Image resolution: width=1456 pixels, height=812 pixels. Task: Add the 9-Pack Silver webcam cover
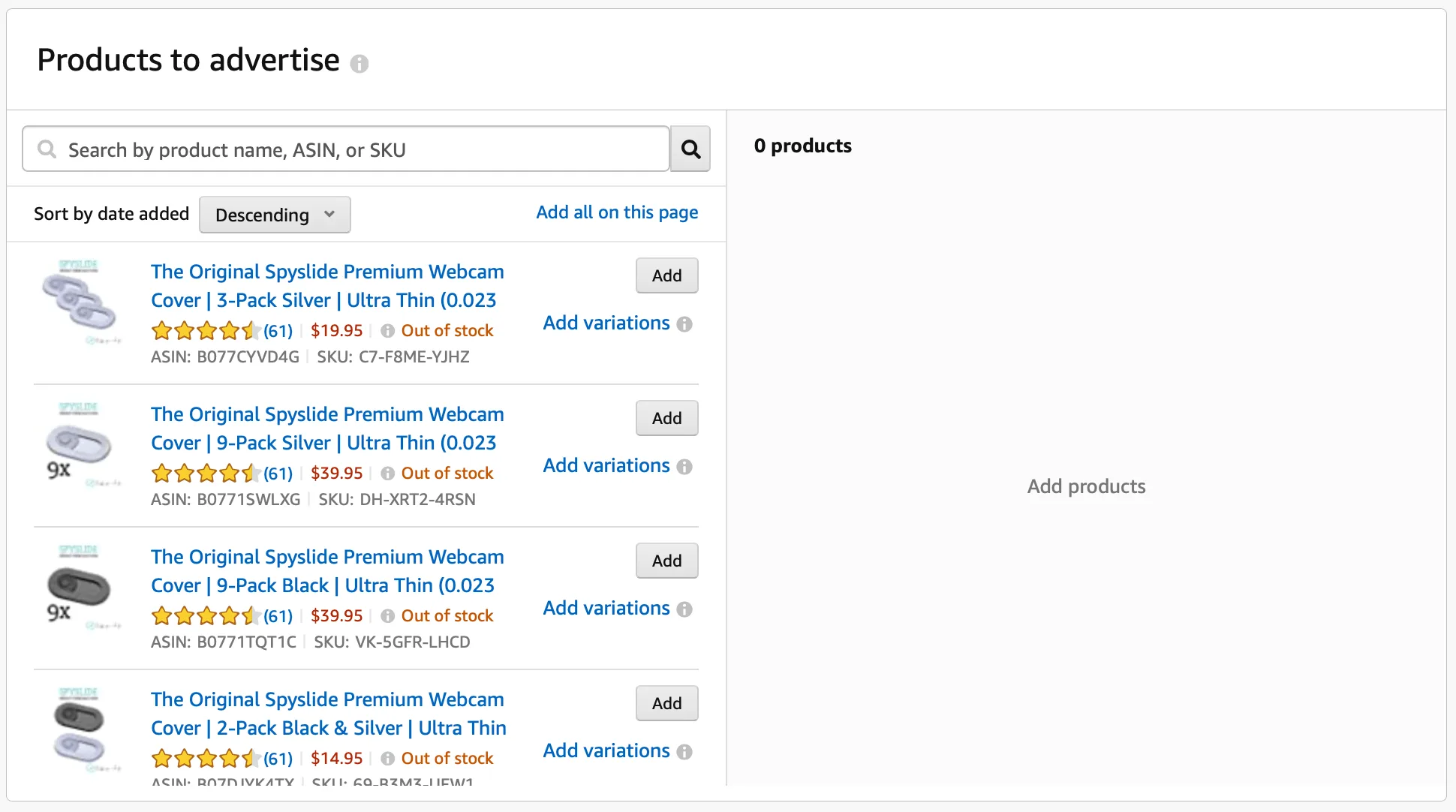[667, 418]
